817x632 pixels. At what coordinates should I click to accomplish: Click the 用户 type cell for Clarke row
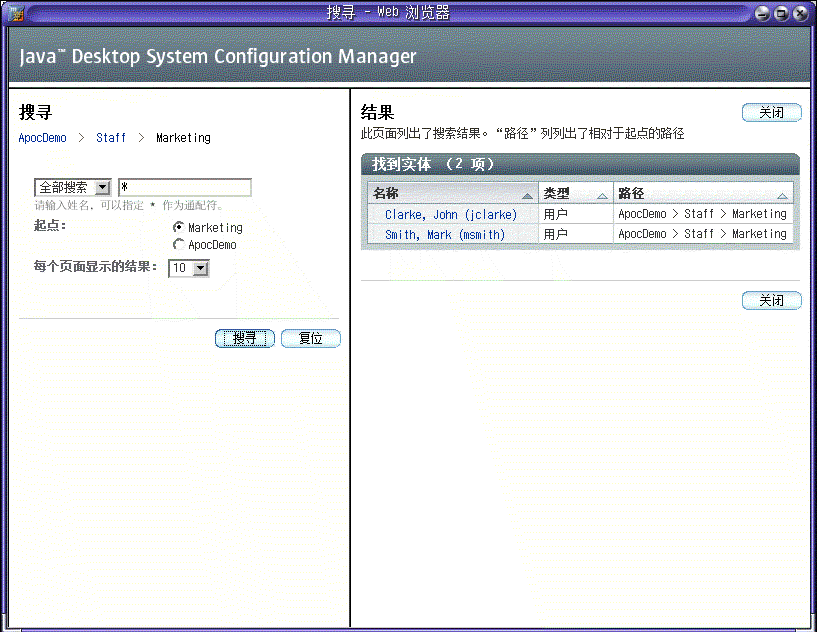point(576,214)
